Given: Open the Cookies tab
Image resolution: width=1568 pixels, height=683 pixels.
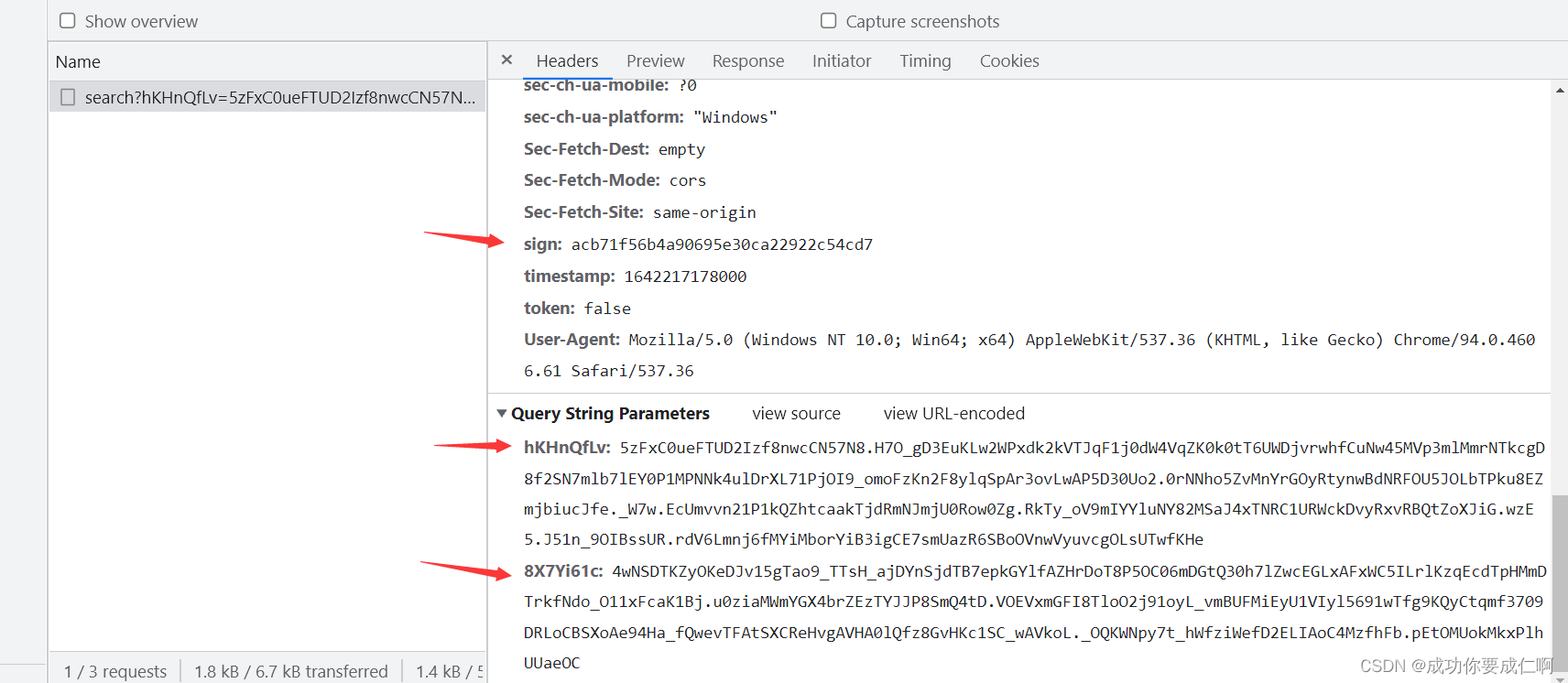Looking at the screenshot, I should 1009,60.
